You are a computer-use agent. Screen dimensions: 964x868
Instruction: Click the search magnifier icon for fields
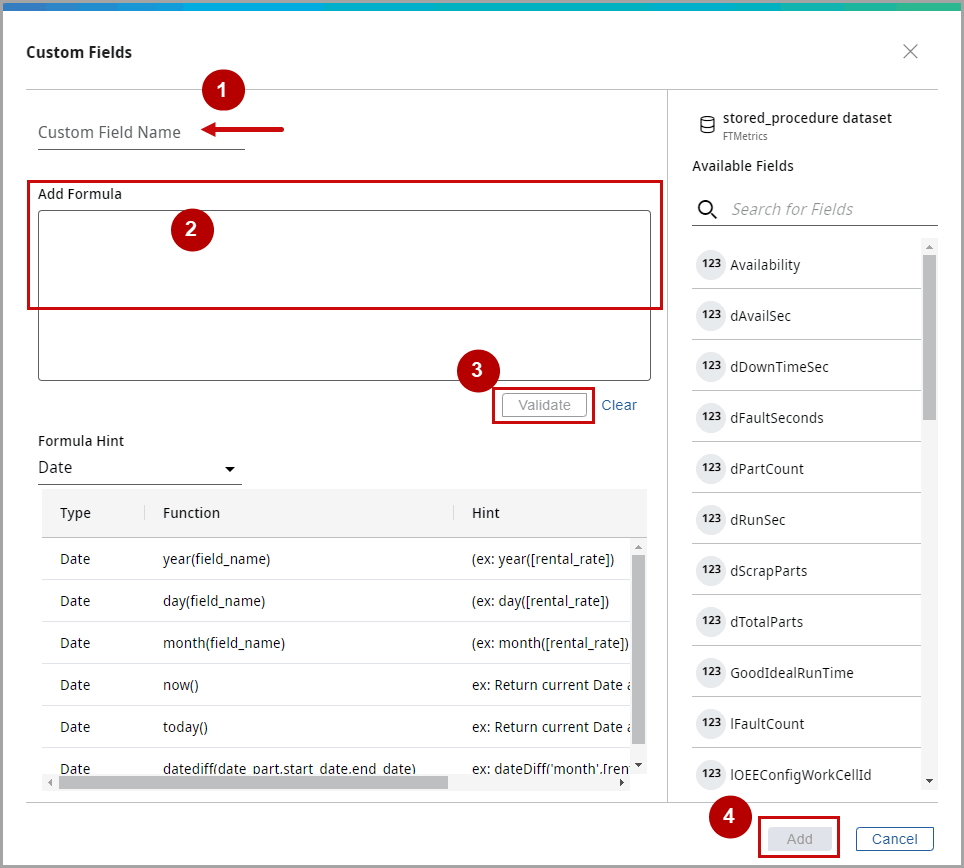tap(707, 209)
